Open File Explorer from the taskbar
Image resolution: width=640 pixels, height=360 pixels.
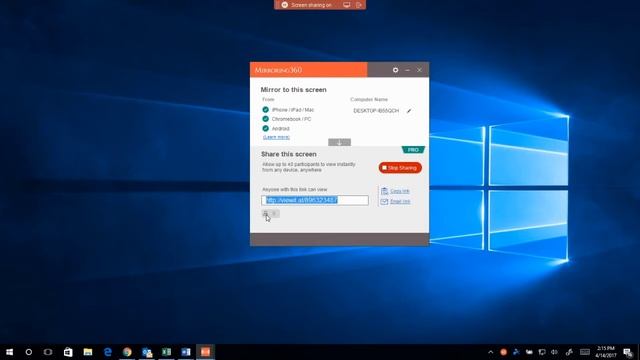coord(88,352)
